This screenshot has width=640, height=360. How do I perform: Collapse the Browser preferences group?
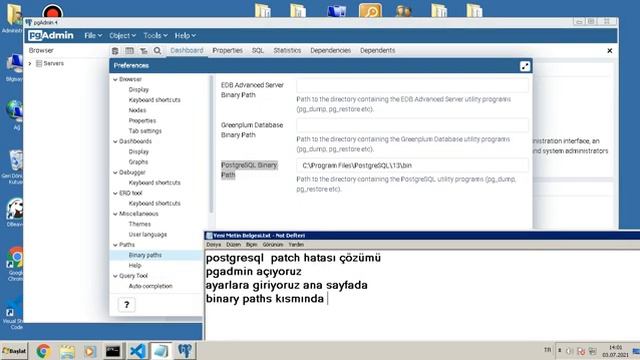tap(115, 80)
